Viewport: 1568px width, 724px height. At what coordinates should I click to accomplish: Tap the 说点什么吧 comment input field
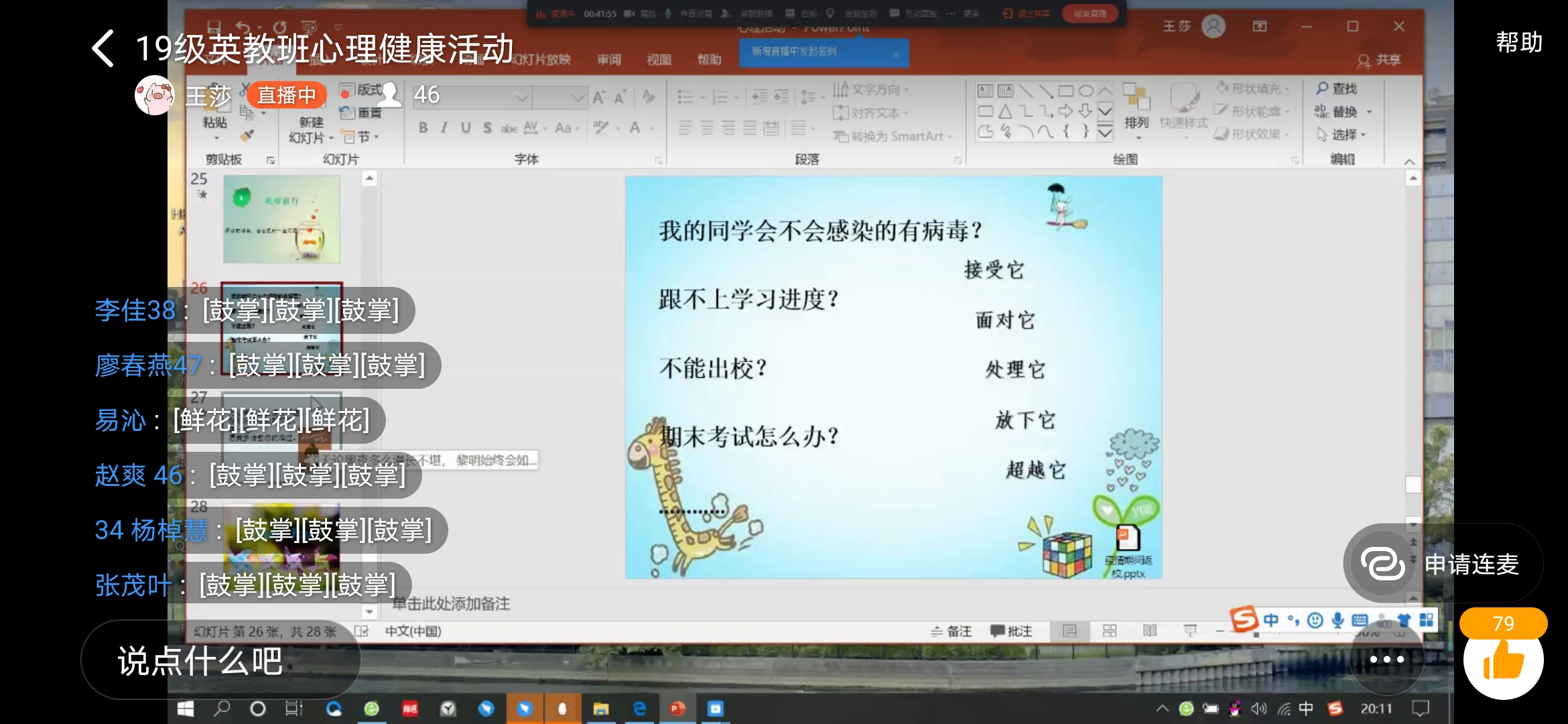(221, 660)
